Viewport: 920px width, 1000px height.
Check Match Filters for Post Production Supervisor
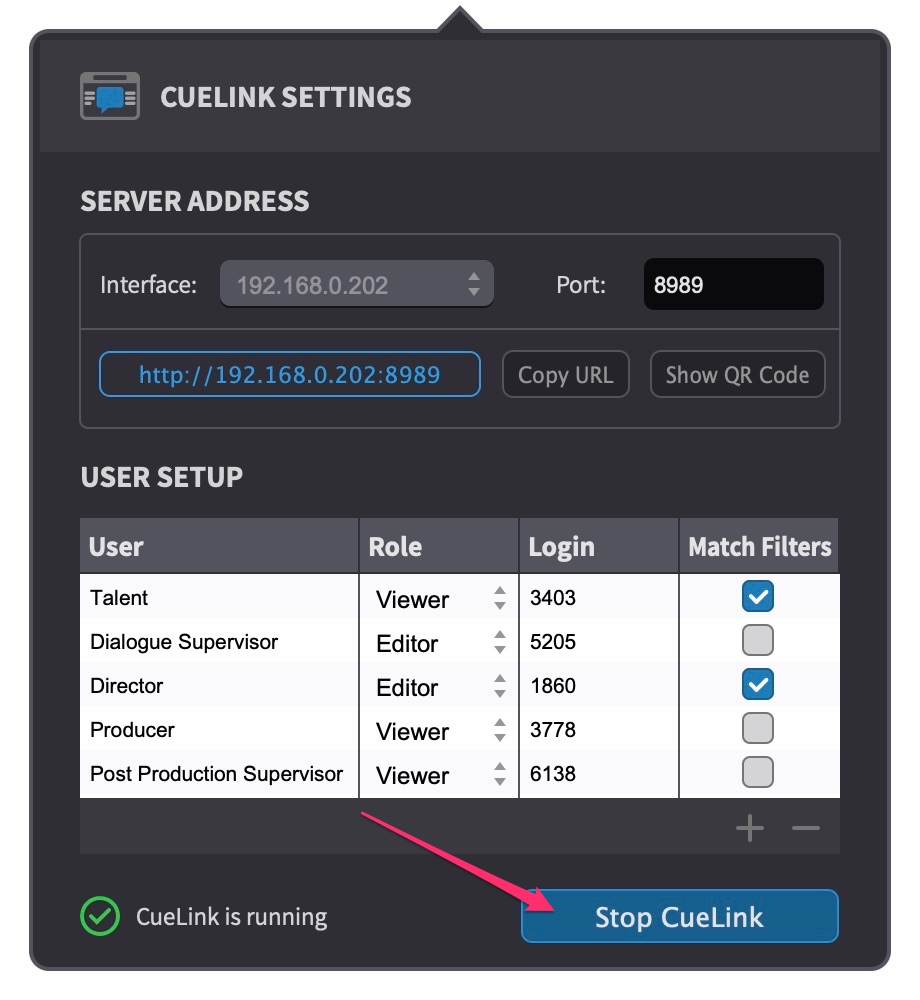(757, 772)
